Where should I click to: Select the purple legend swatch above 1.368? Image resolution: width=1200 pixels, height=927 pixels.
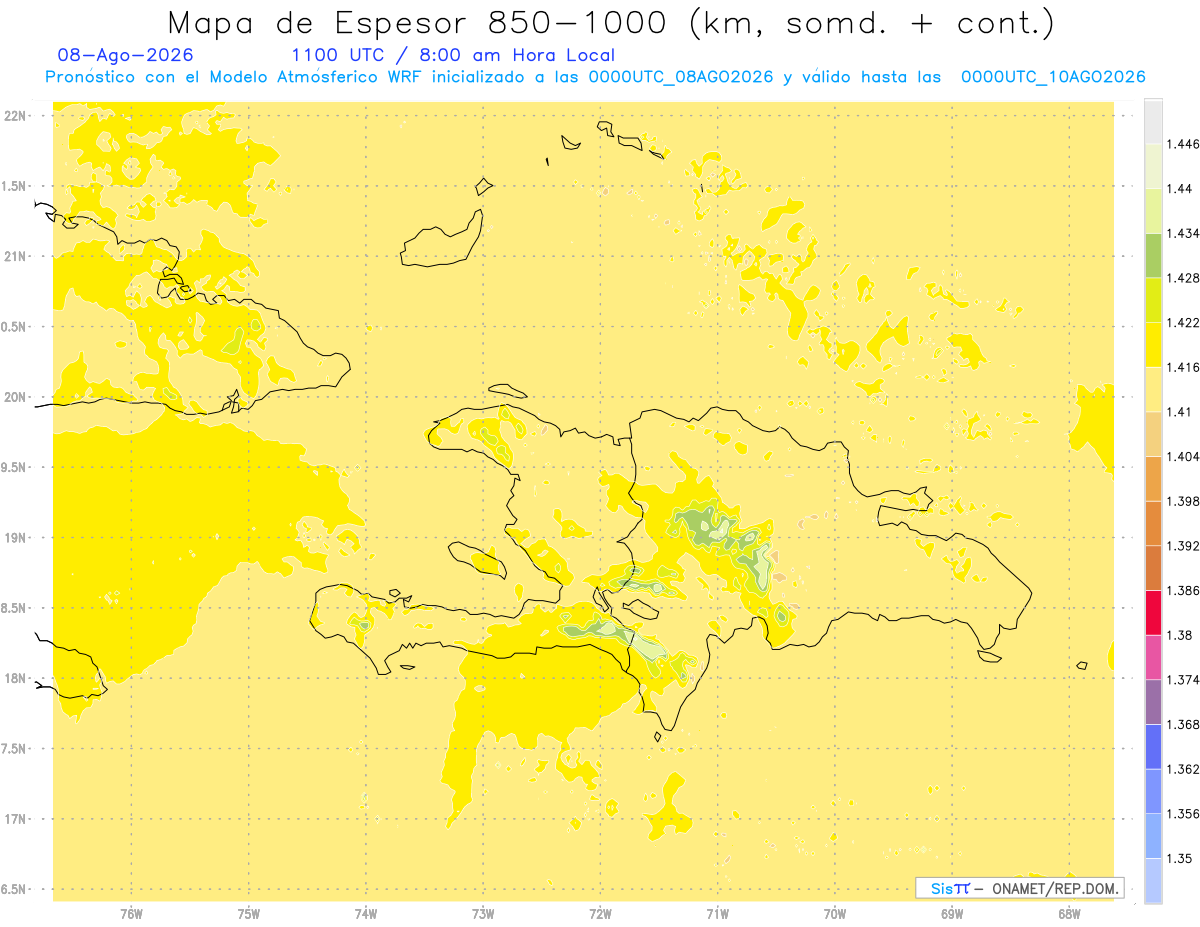tap(1153, 702)
